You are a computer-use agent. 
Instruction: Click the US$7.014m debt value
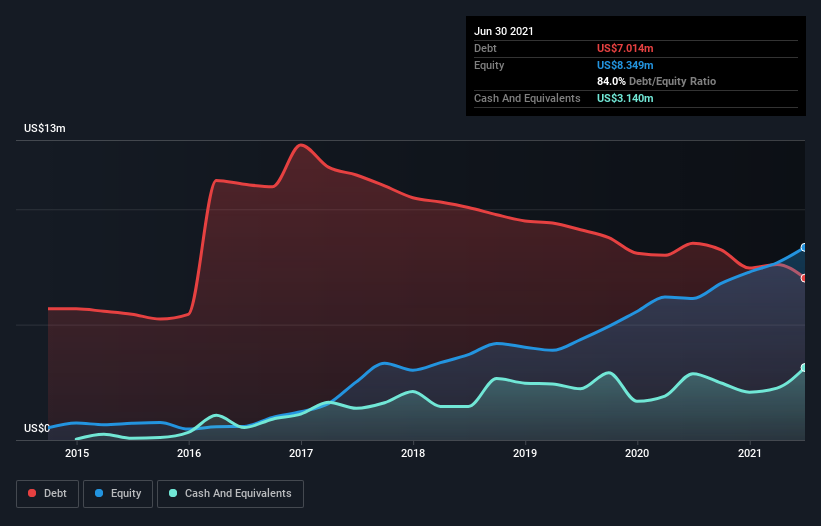click(625, 48)
